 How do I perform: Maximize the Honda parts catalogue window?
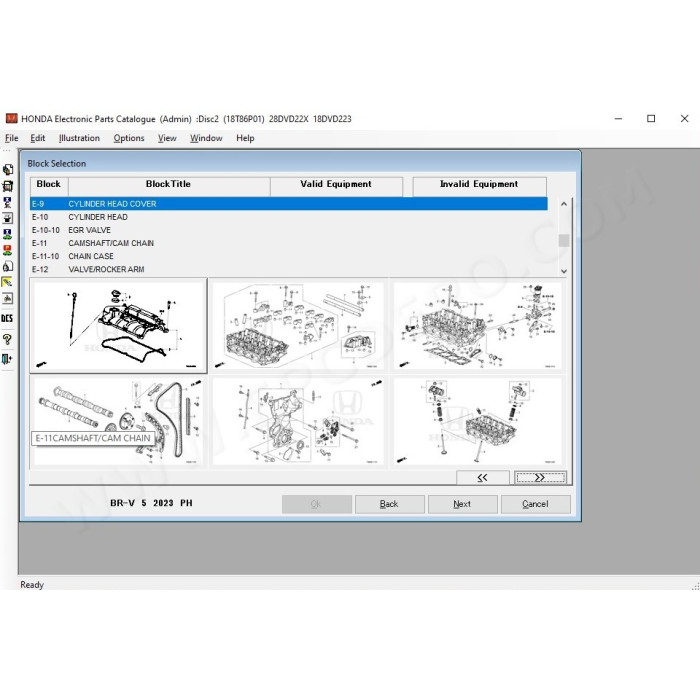coord(651,118)
